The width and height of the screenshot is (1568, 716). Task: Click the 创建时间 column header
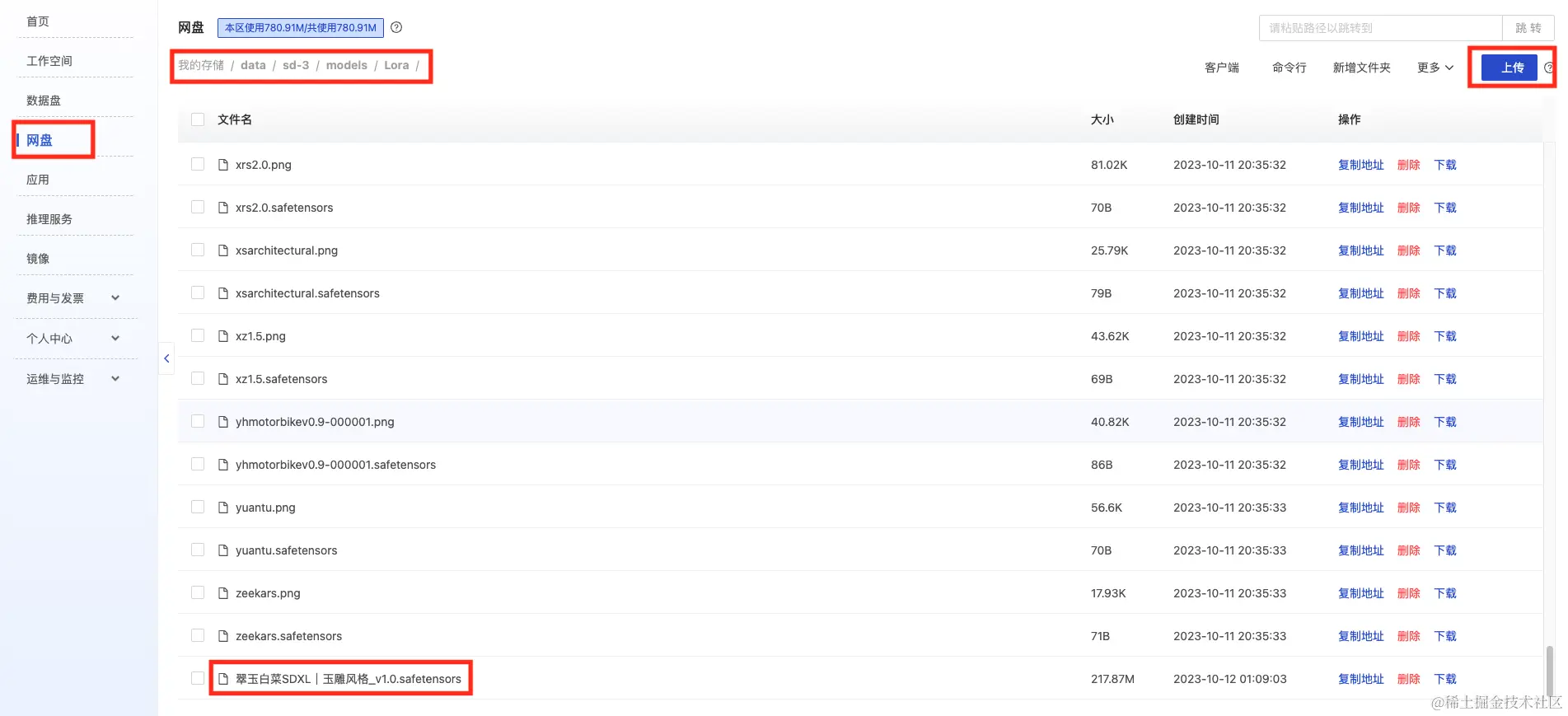click(x=1196, y=119)
